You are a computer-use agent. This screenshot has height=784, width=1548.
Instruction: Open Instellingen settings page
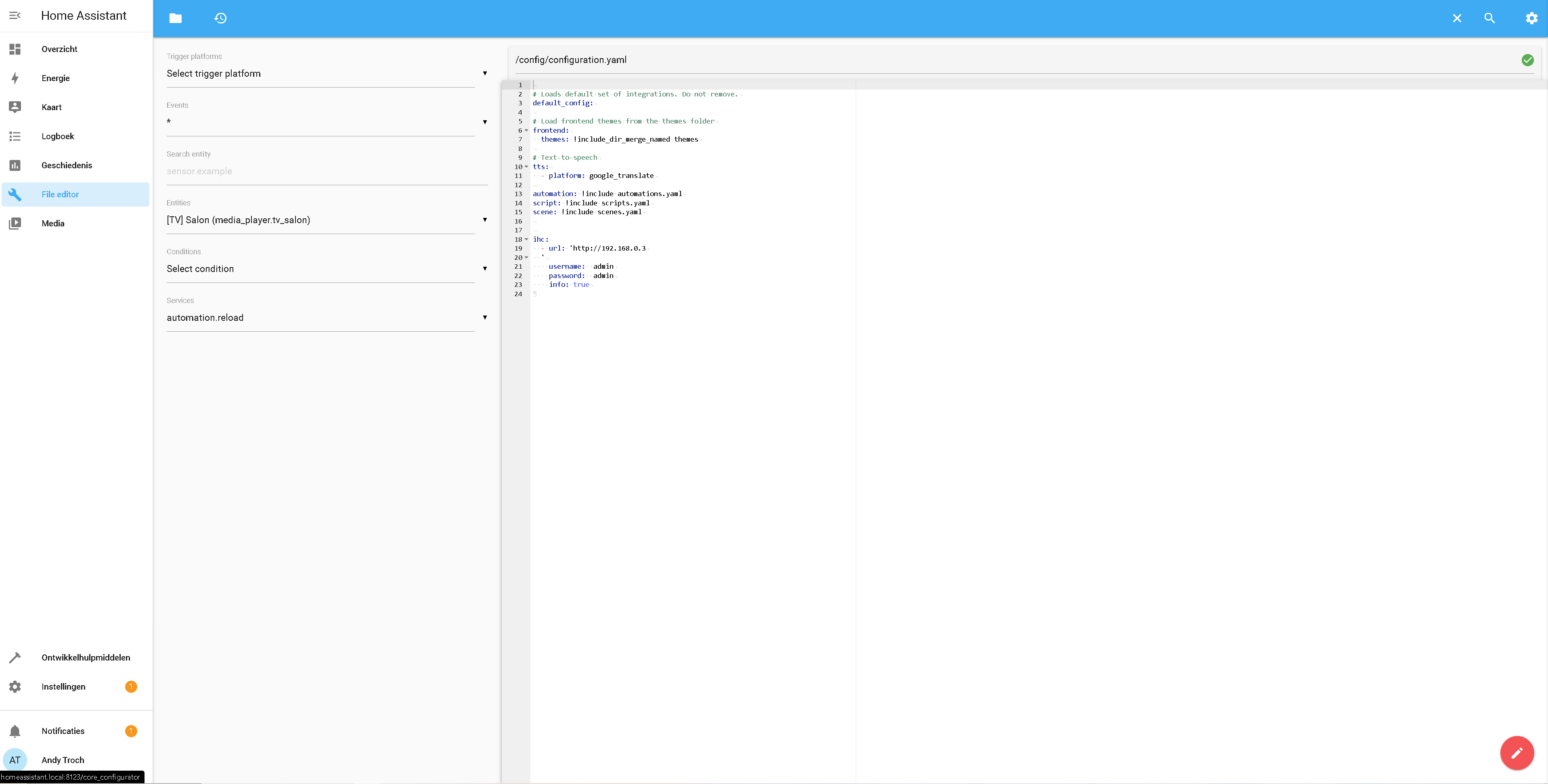coord(63,686)
